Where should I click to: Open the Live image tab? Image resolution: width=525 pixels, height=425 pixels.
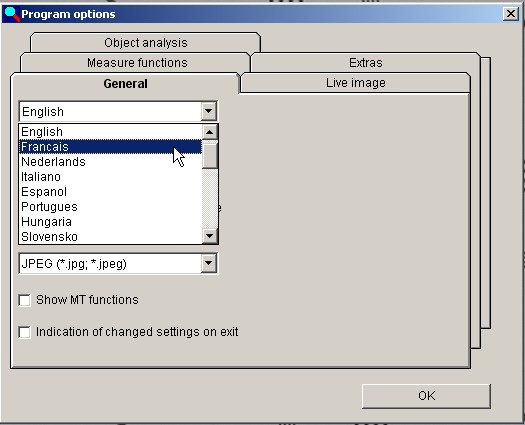356,83
